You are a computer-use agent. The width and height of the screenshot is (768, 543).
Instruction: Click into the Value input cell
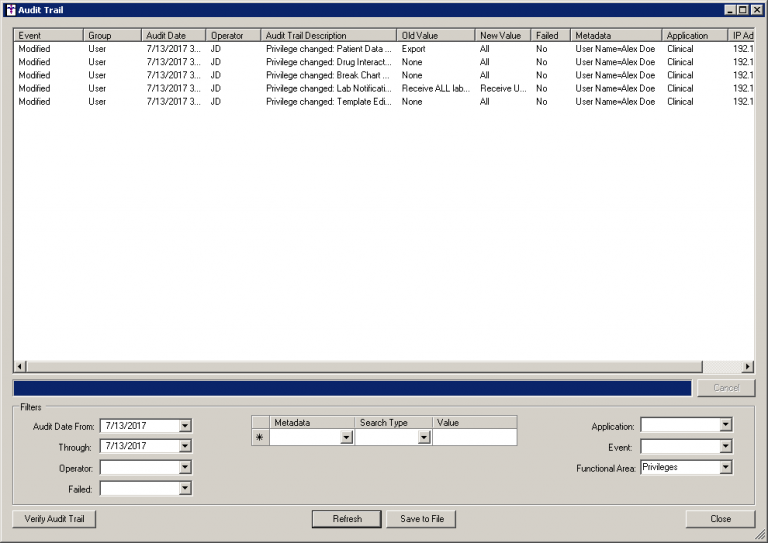pyautogui.click(x=474, y=438)
